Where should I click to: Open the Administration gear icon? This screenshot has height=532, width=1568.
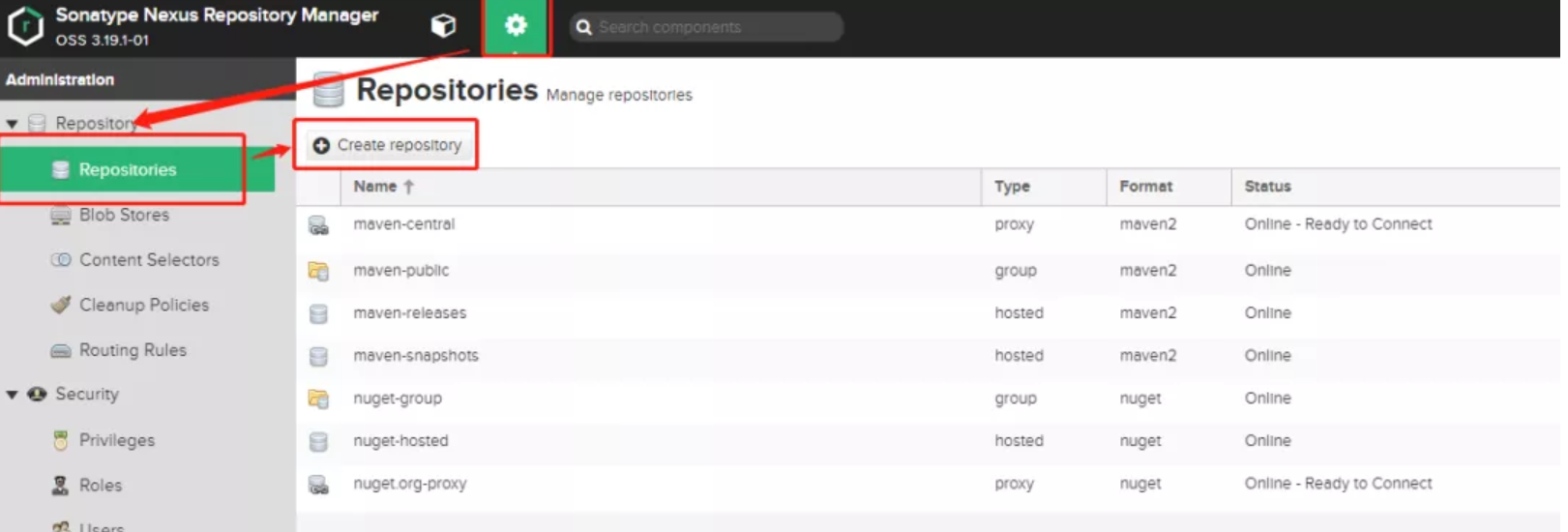[x=516, y=25]
